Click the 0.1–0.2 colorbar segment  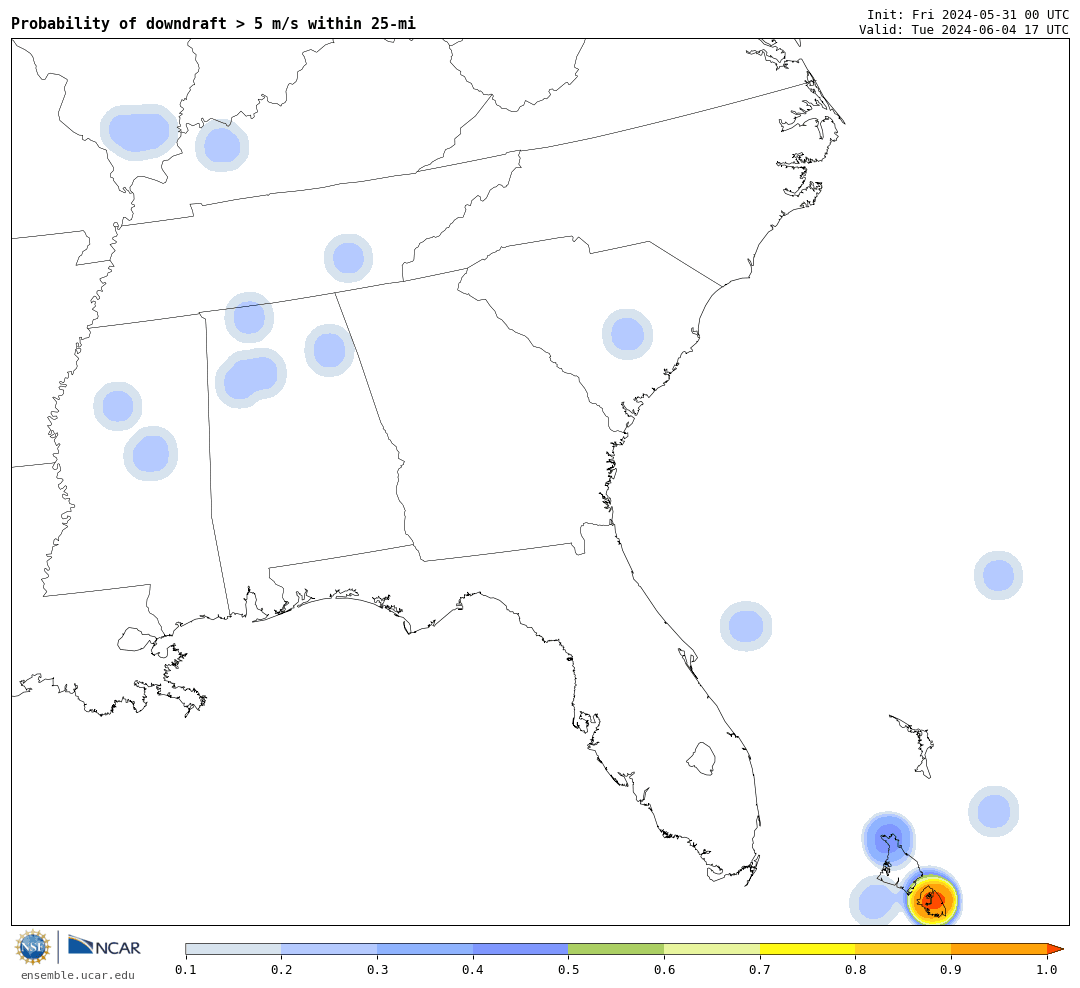[233, 949]
